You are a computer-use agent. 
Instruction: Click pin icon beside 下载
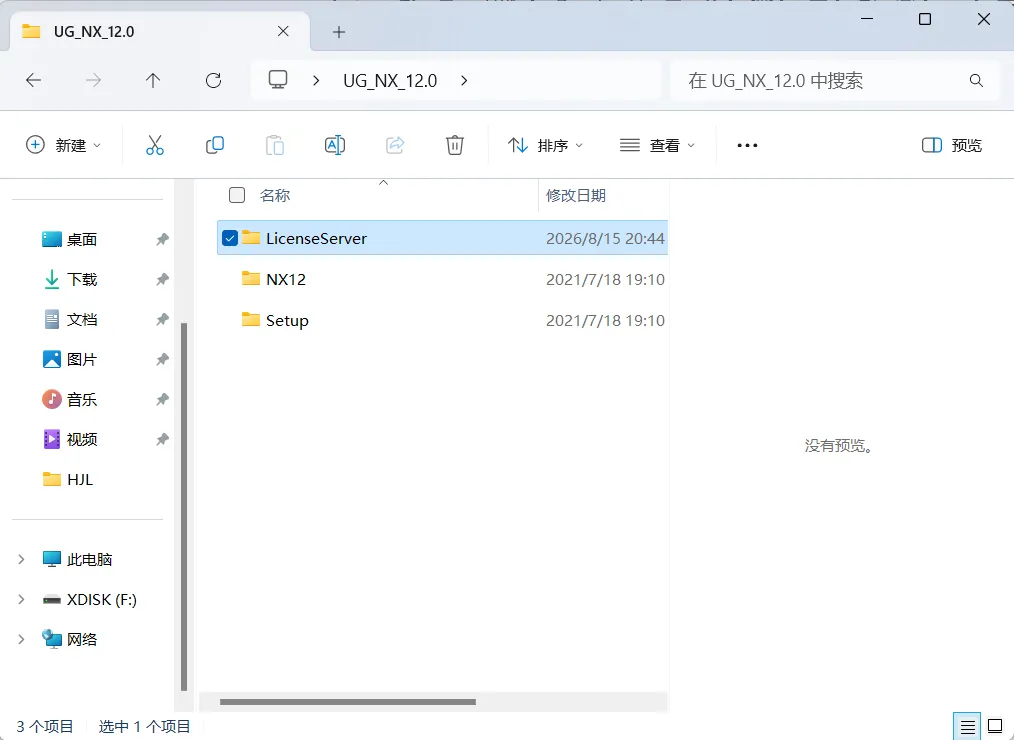coord(162,279)
